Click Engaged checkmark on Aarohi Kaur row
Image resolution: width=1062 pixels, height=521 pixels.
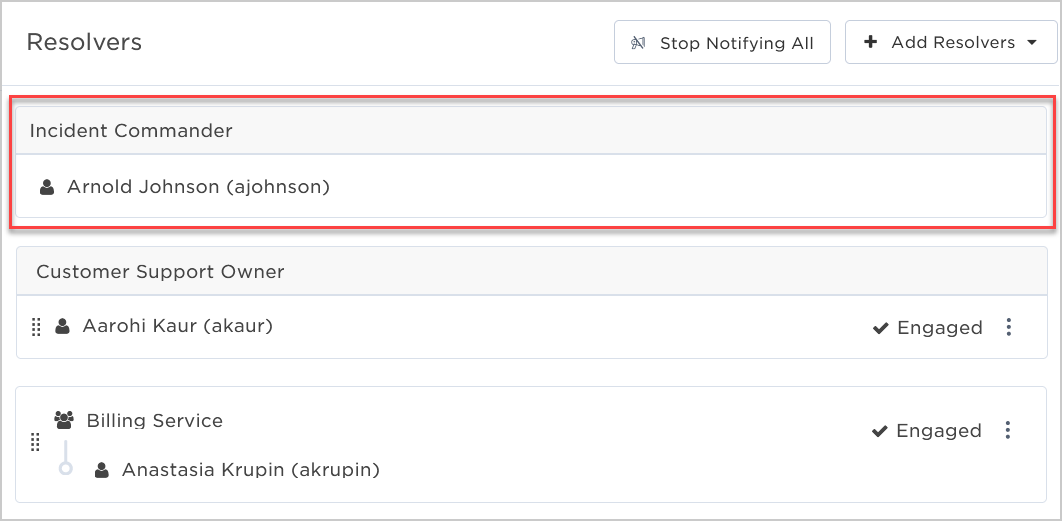click(x=880, y=329)
